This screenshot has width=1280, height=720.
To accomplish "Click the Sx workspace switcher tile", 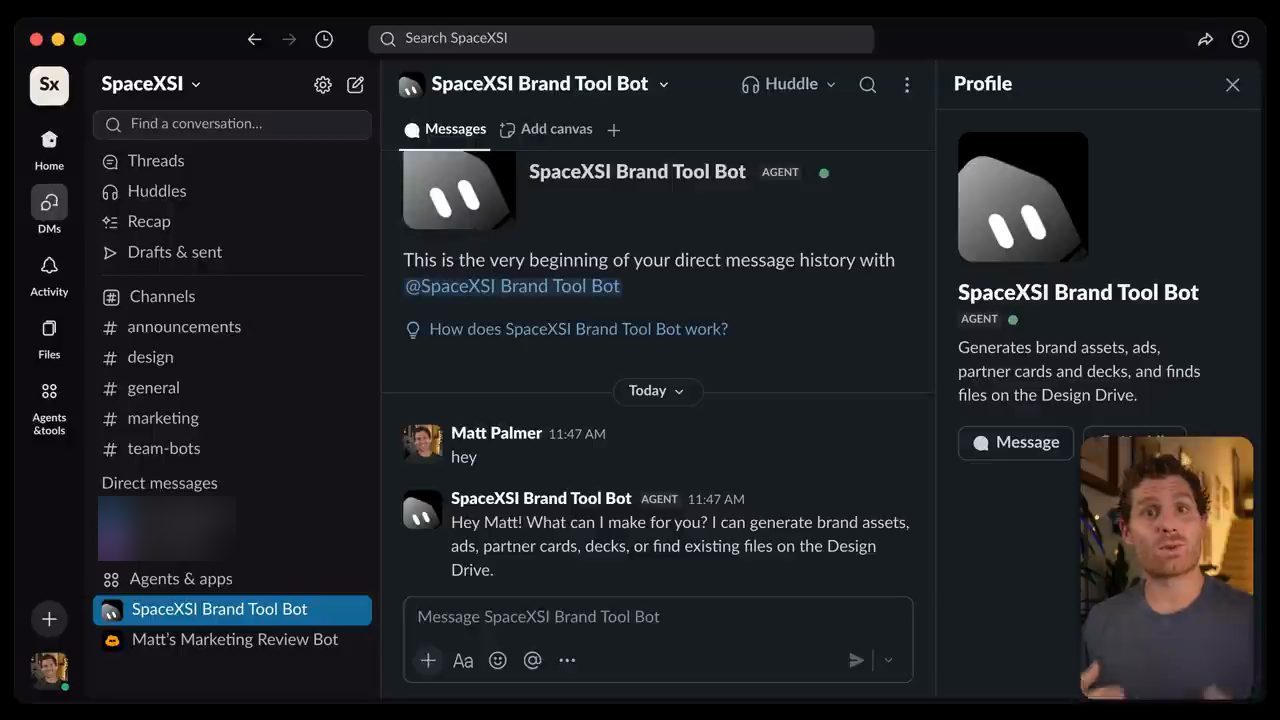I will (49, 85).
